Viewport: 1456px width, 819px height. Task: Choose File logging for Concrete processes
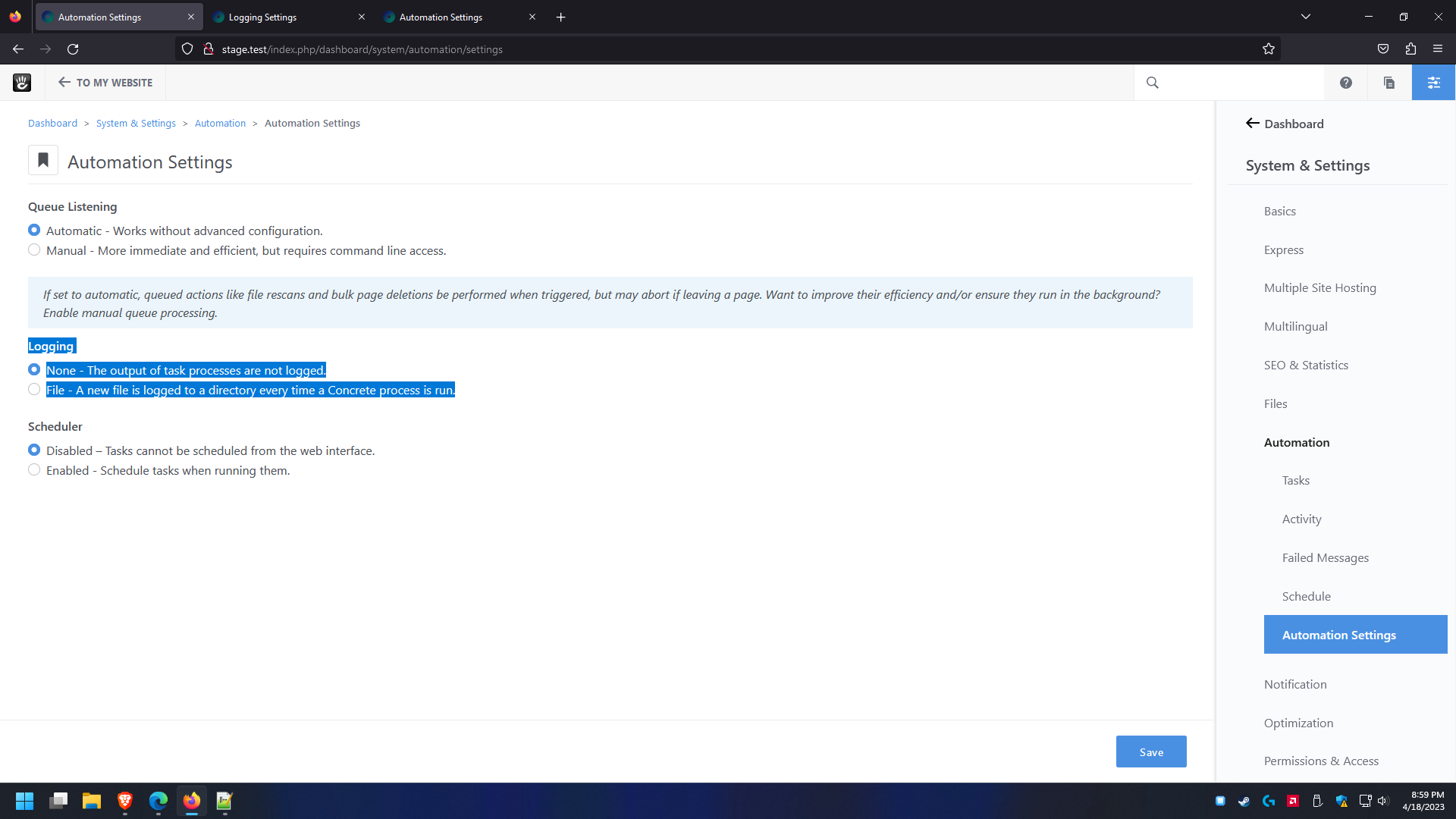click(x=34, y=389)
